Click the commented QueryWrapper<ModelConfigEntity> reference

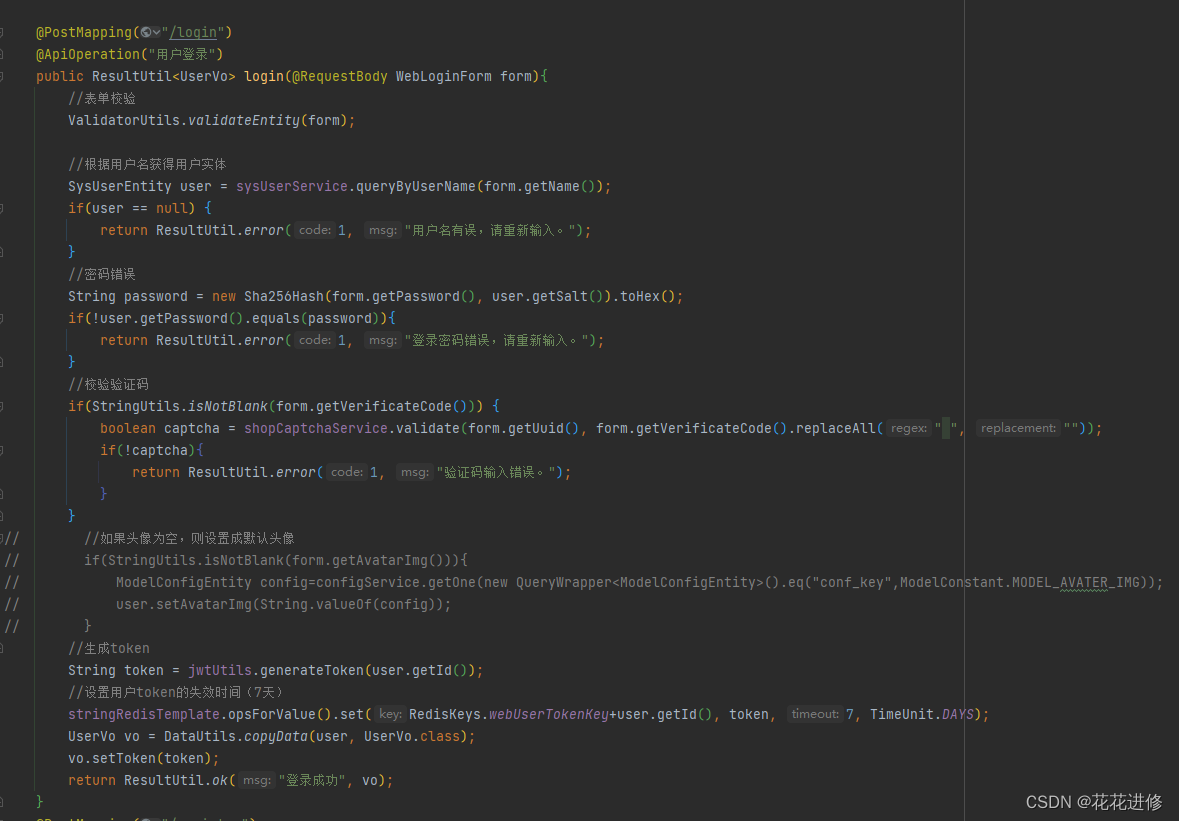click(x=640, y=582)
